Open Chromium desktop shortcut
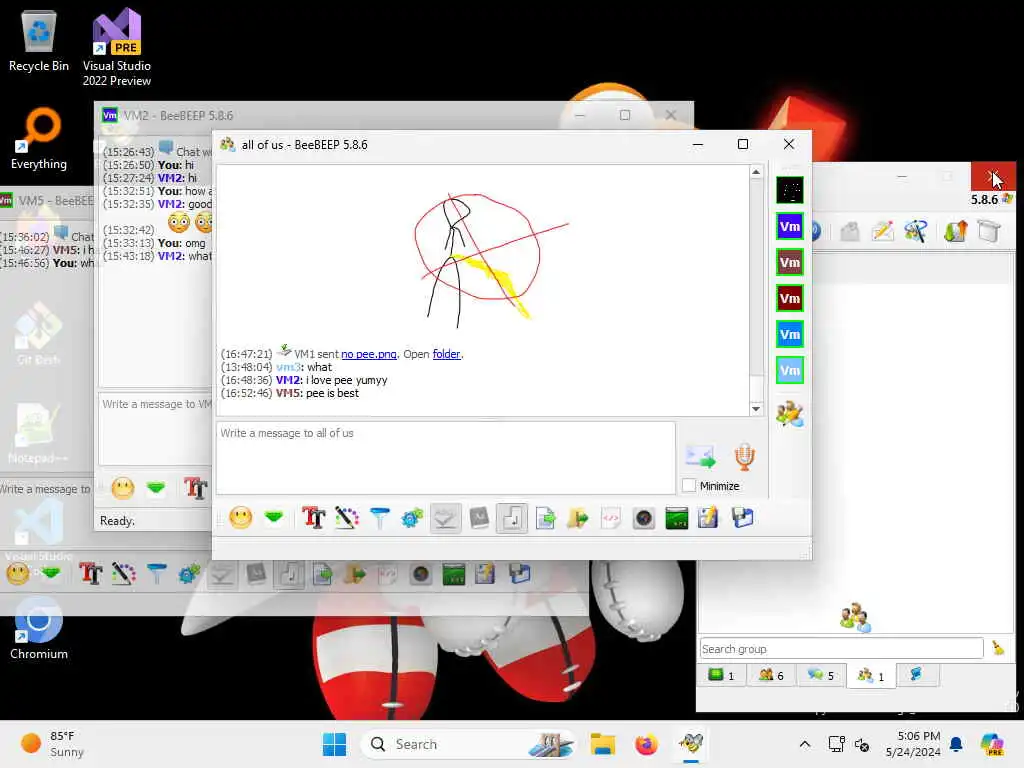Image resolution: width=1024 pixels, height=768 pixels. [39, 628]
